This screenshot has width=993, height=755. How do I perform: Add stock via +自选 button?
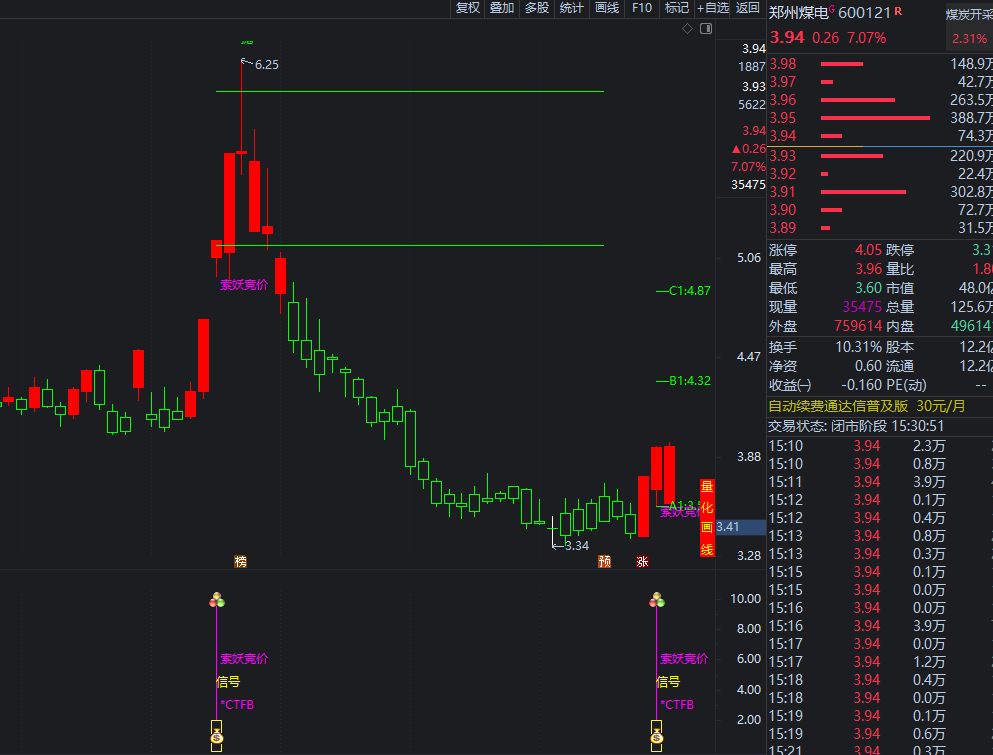pyautogui.click(x=713, y=8)
